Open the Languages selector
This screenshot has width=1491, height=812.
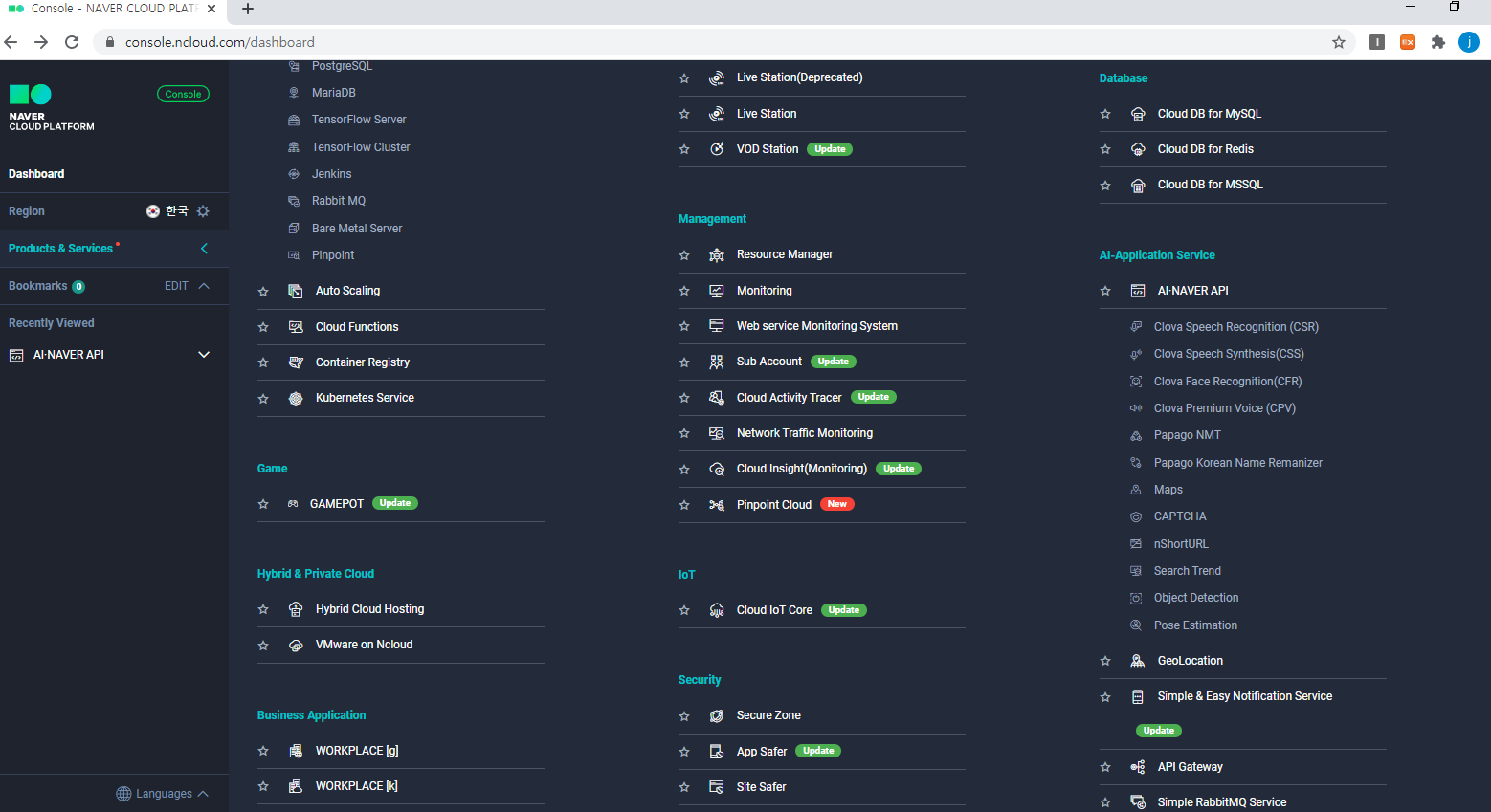[x=162, y=794]
